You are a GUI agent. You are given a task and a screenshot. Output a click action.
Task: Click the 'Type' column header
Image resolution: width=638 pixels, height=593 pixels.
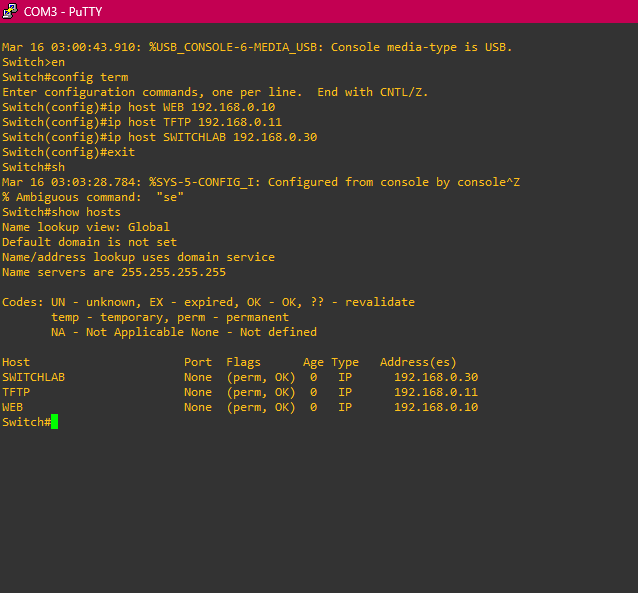[345, 362]
